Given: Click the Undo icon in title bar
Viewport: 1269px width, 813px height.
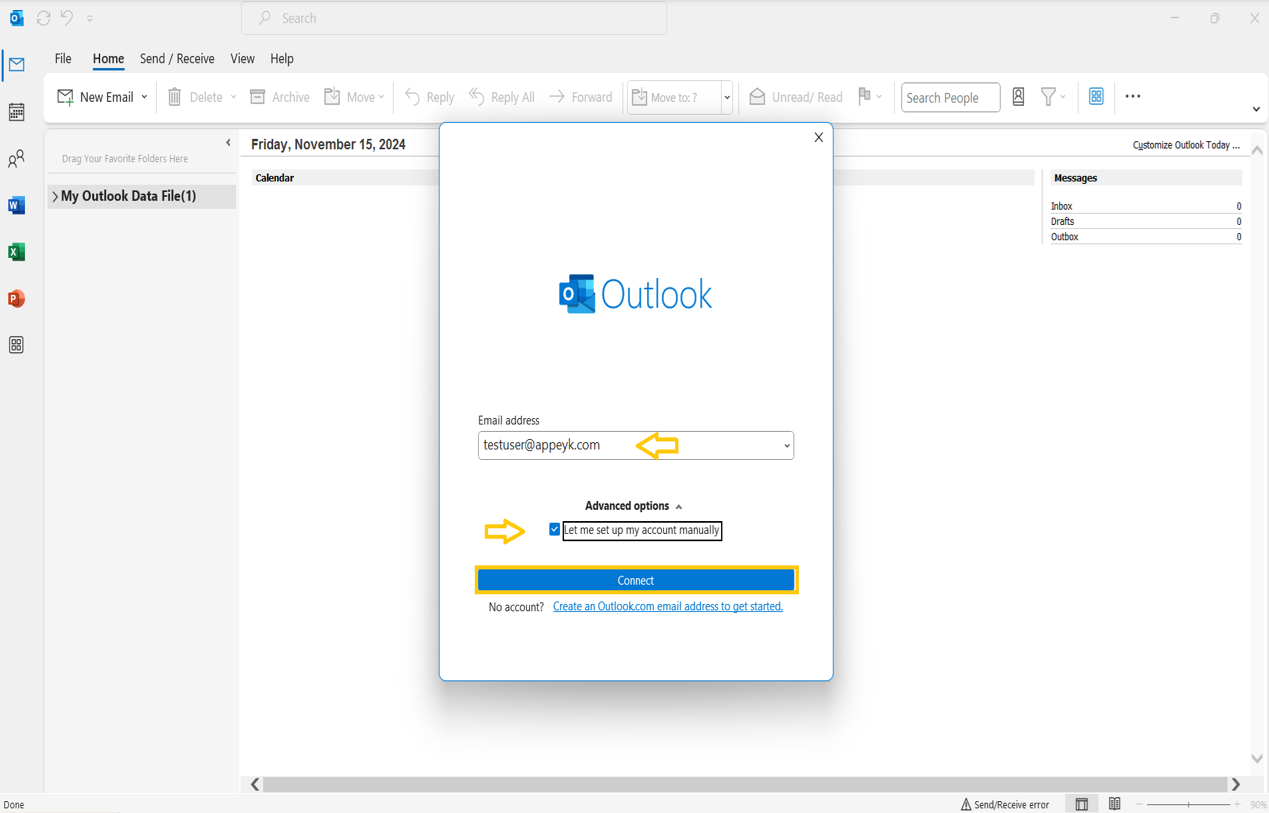Looking at the screenshot, I should point(67,18).
